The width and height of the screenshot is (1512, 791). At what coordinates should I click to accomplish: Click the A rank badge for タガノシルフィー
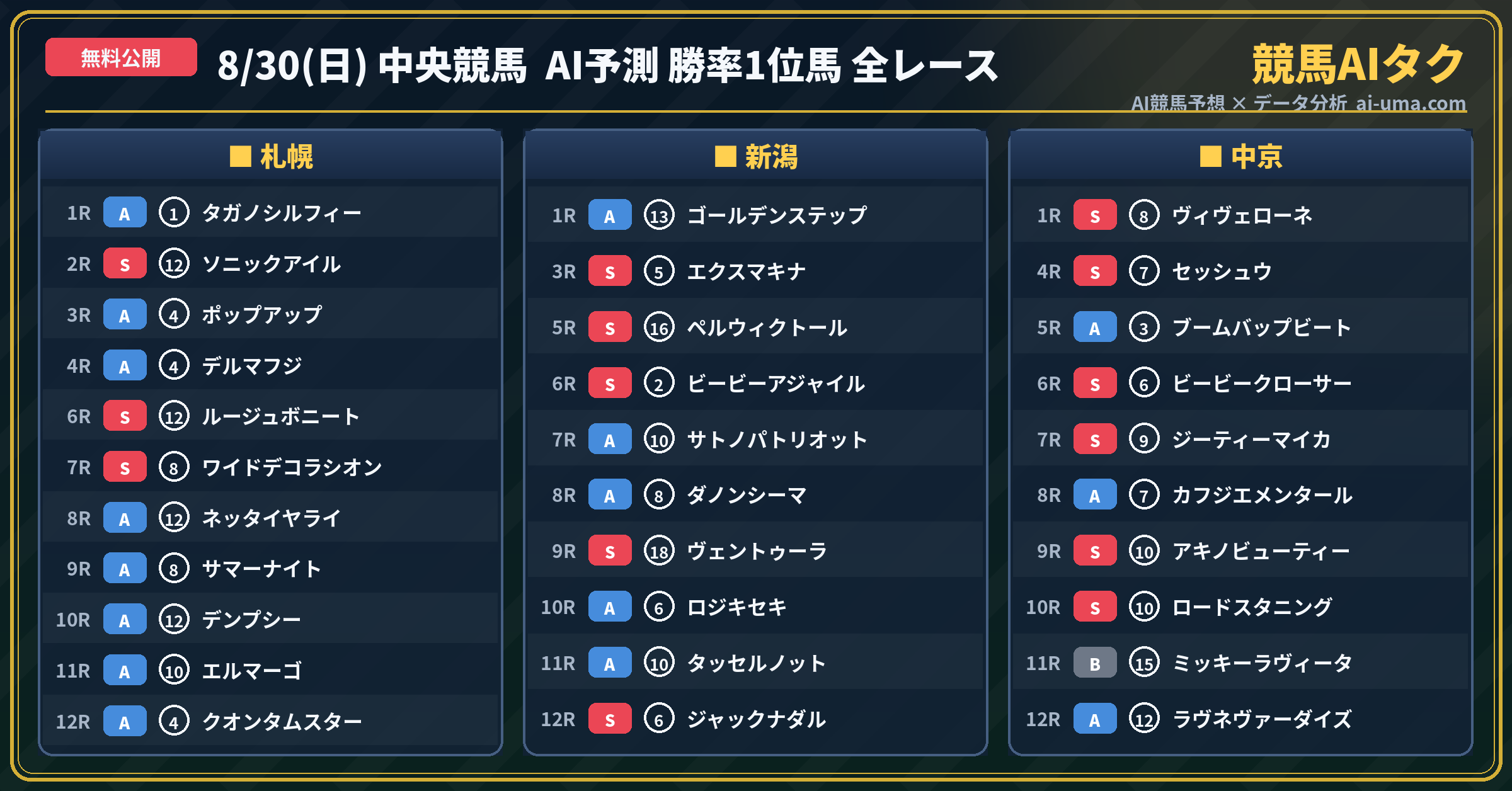(125, 212)
